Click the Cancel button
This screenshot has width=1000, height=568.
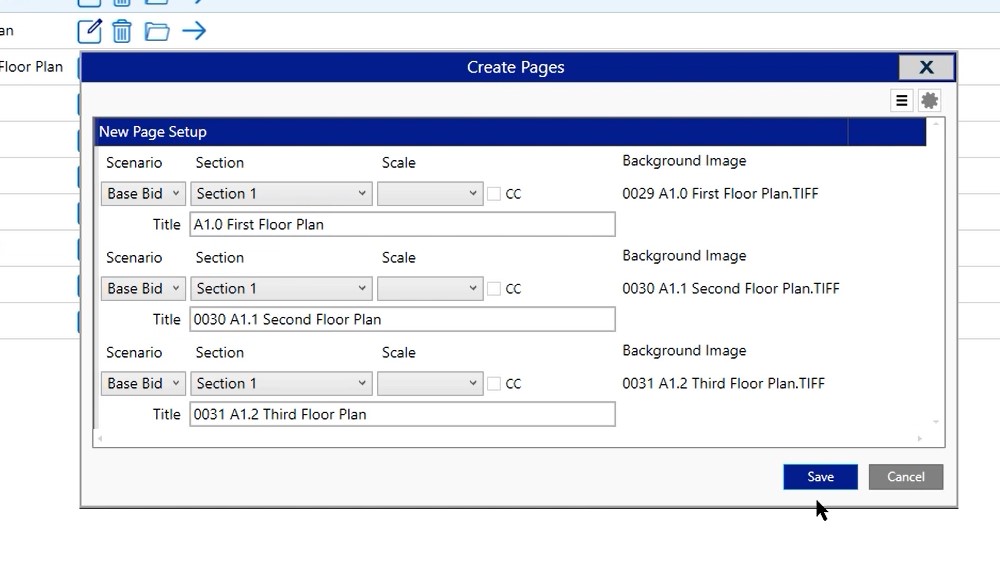tap(905, 477)
